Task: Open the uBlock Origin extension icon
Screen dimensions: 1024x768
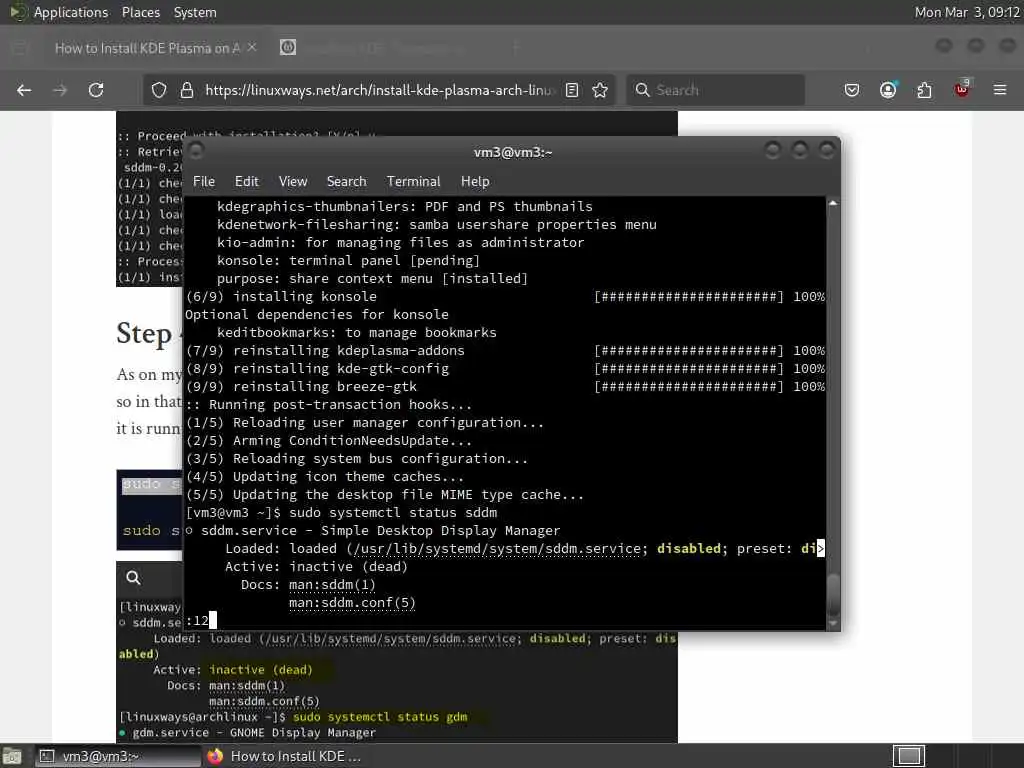Action: pos(962,89)
